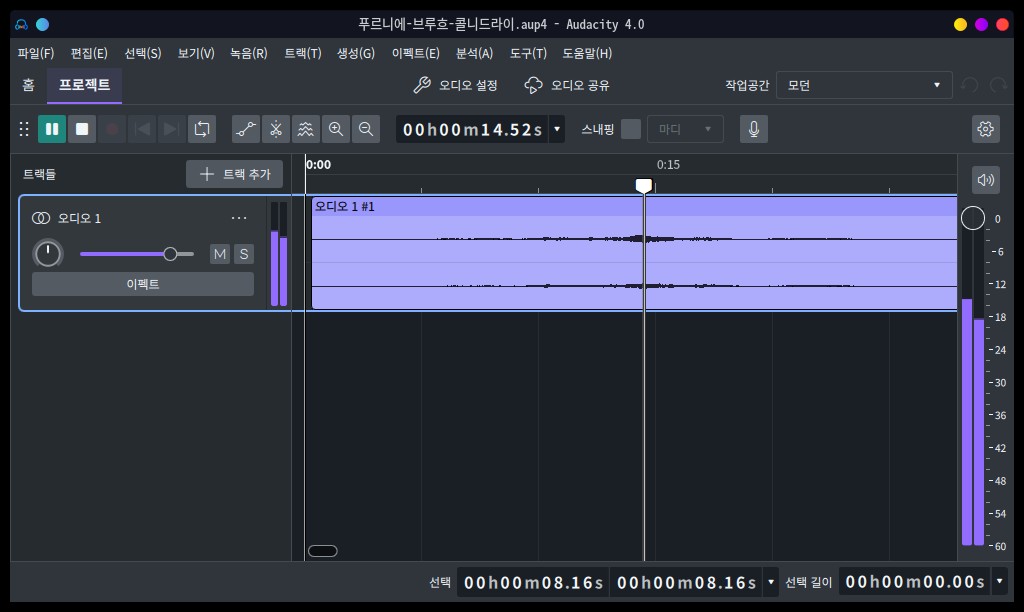Click the 0:15 mark on the ruler

pos(668,165)
